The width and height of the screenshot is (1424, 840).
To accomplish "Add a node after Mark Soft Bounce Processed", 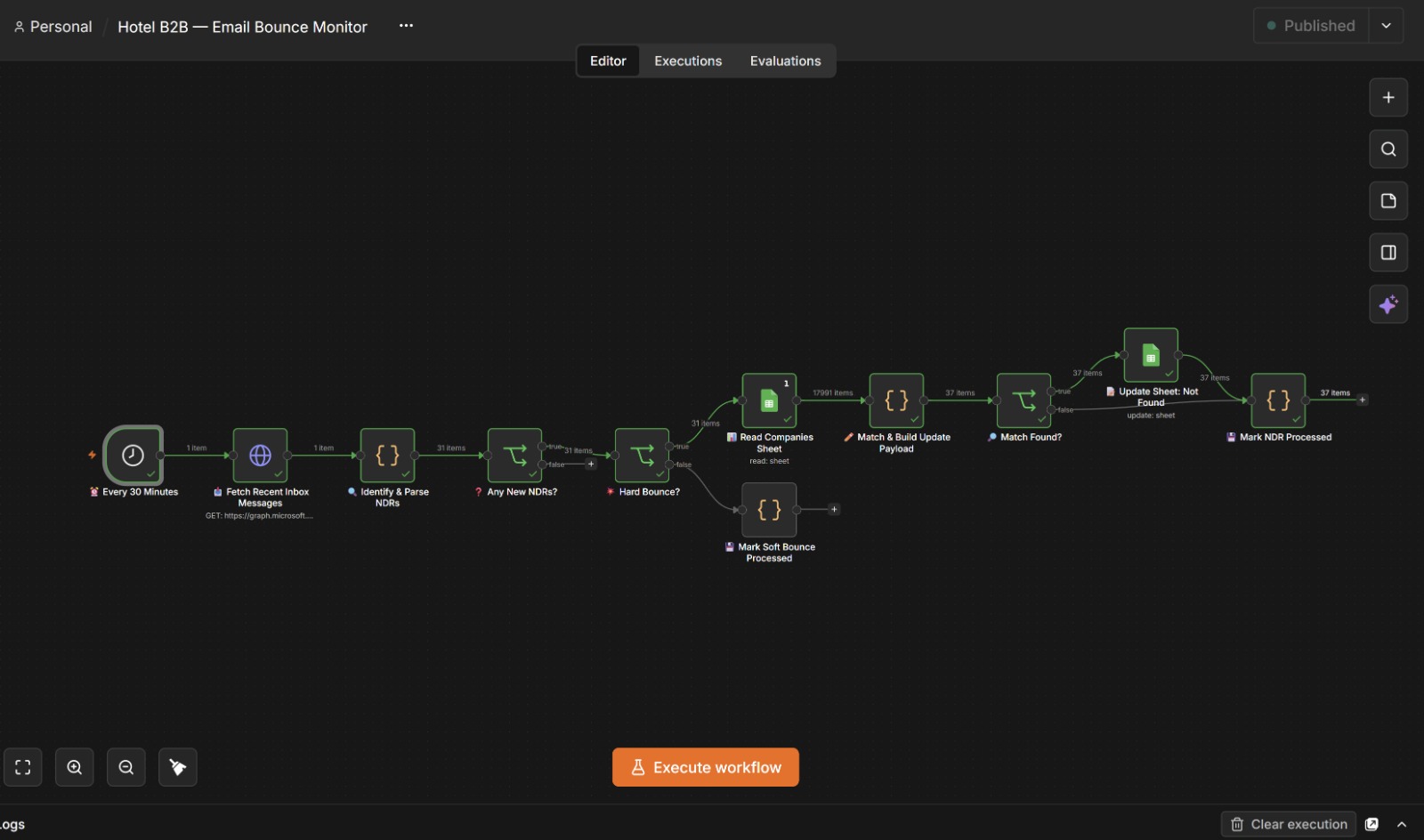I will coord(834,510).
